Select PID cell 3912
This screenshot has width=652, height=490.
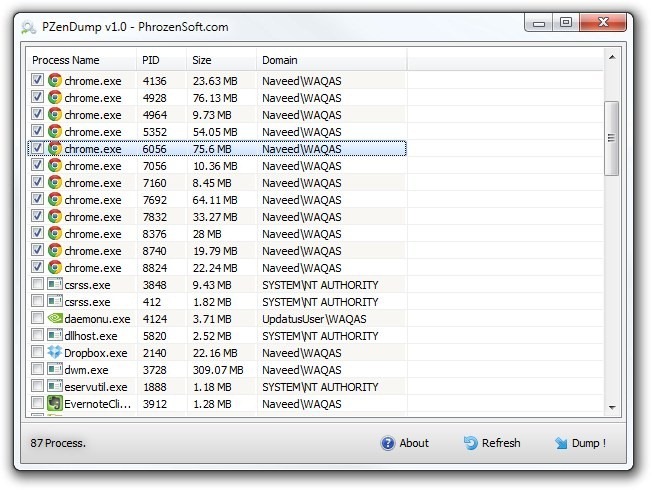coord(154,404)
